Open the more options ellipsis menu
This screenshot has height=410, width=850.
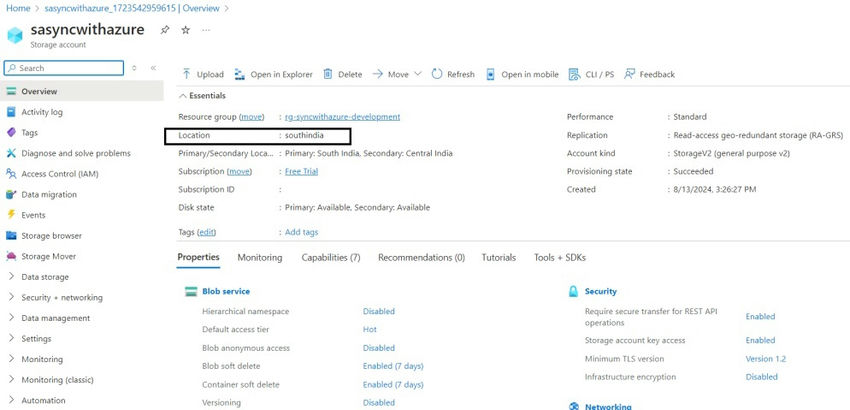(x=206, y=30)
